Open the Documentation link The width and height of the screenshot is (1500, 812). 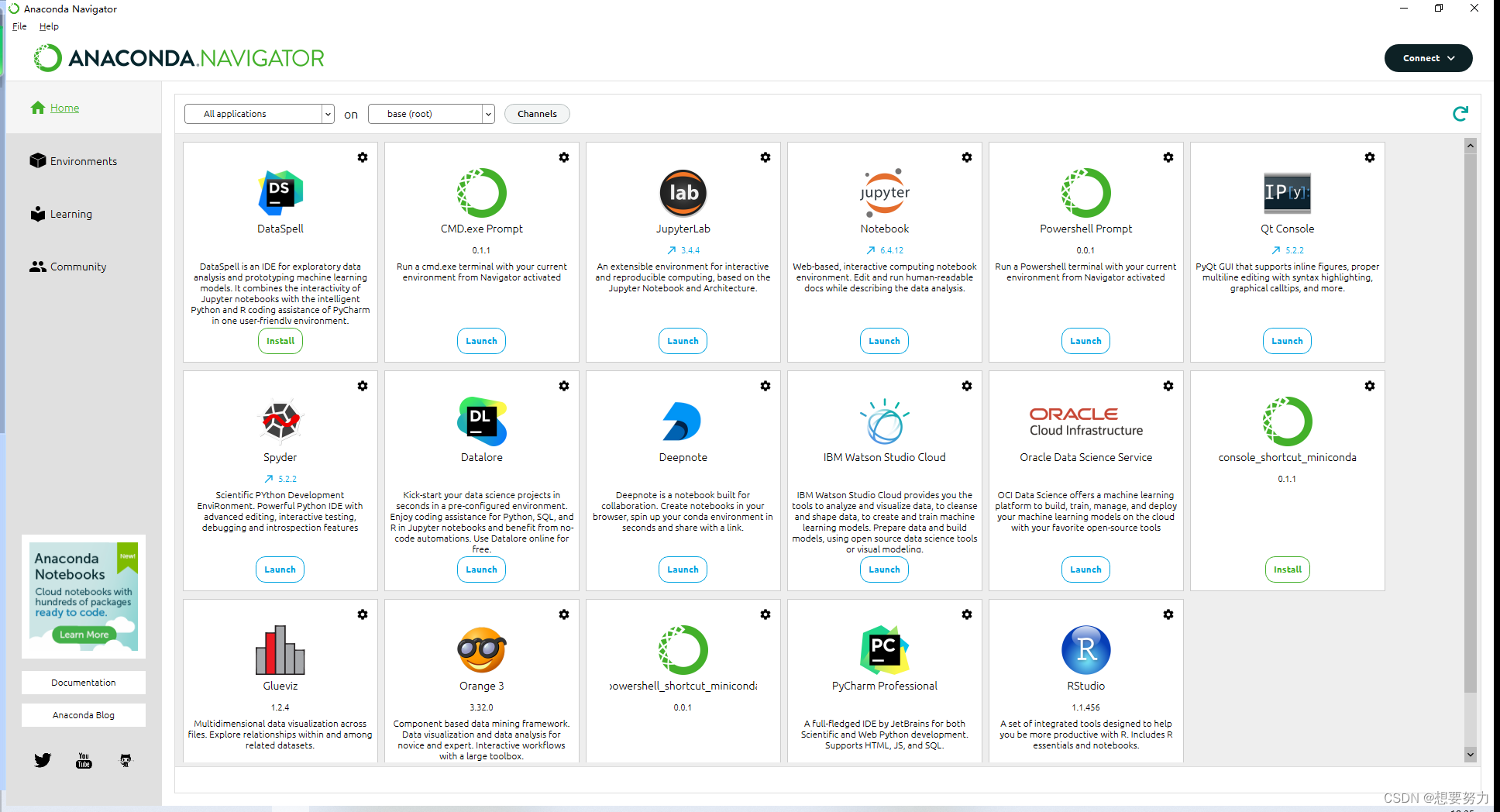click(84, 683)
